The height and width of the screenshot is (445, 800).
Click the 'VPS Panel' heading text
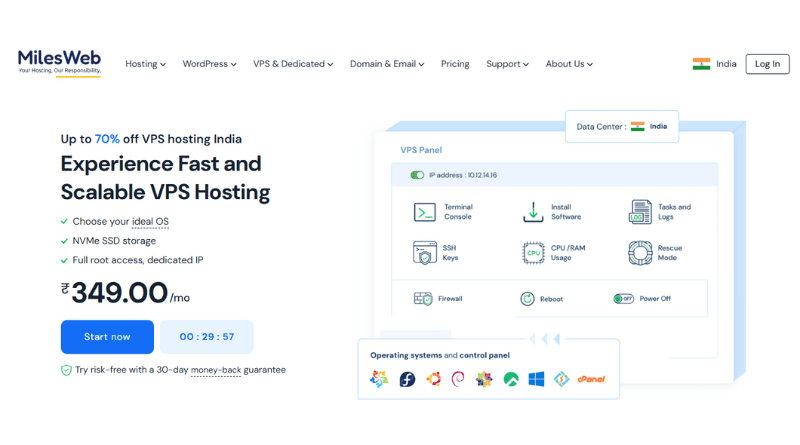click(x=421, y=150)
